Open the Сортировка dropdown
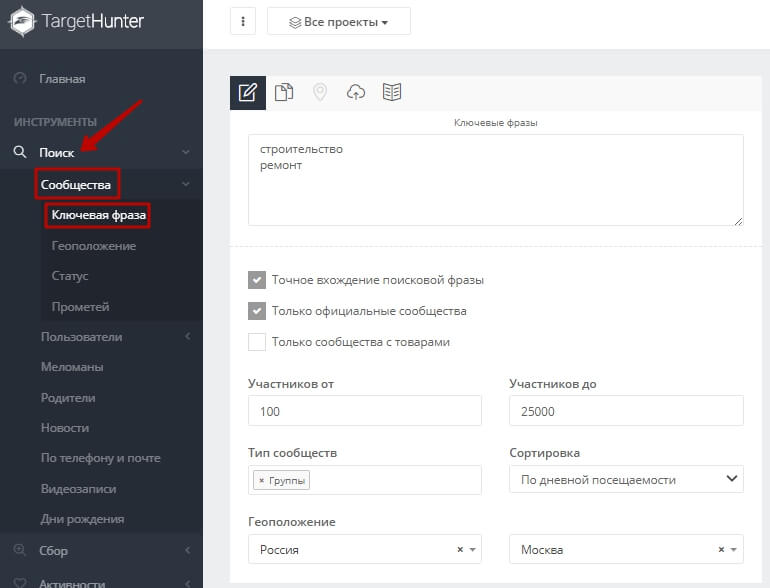This screenshot has width=770, height=588. (626, 479)
